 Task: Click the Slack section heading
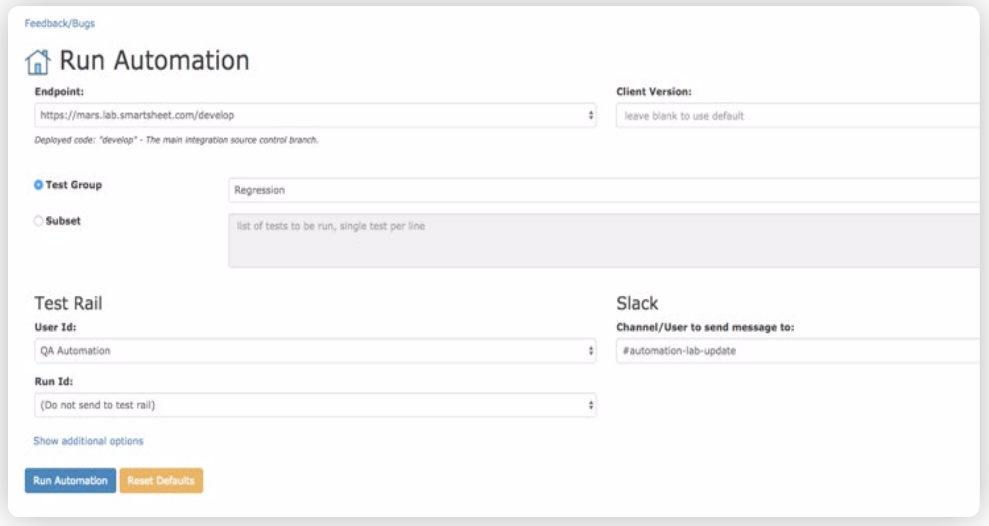pos(638,304)
